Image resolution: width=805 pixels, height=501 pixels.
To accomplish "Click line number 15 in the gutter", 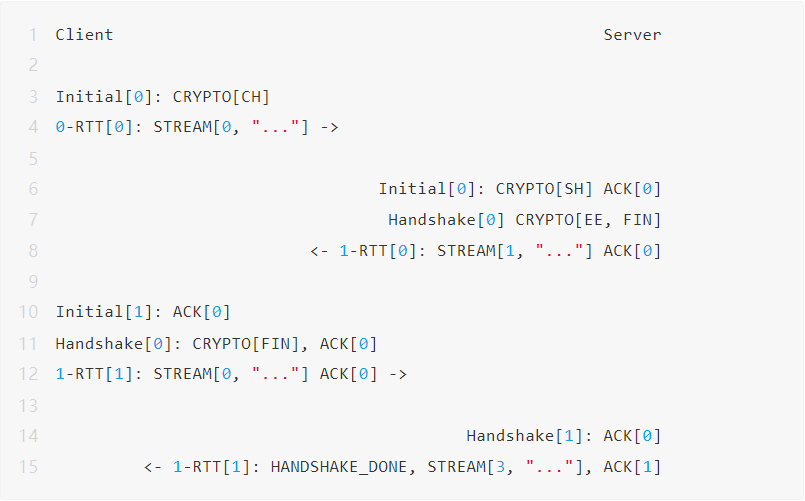I will [x=28, y=467].
